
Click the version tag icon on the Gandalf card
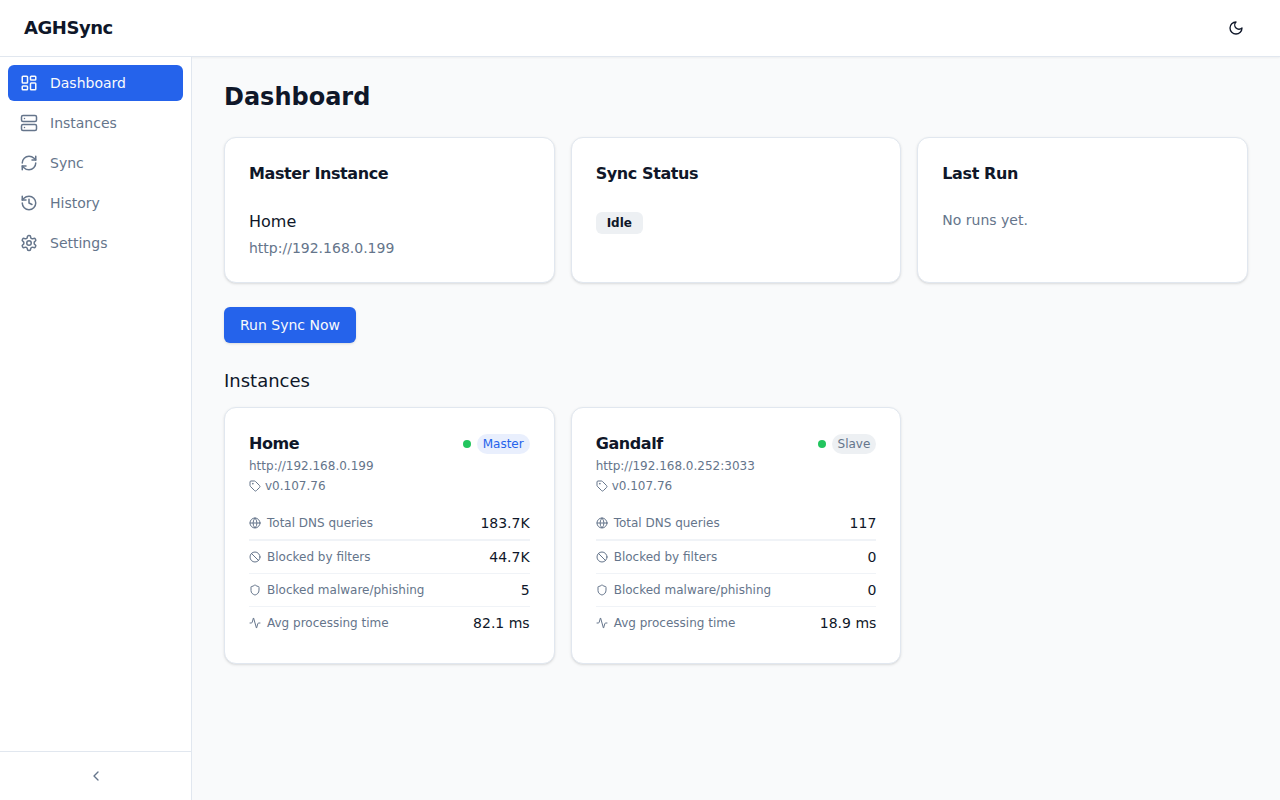(x=602, y=486)
